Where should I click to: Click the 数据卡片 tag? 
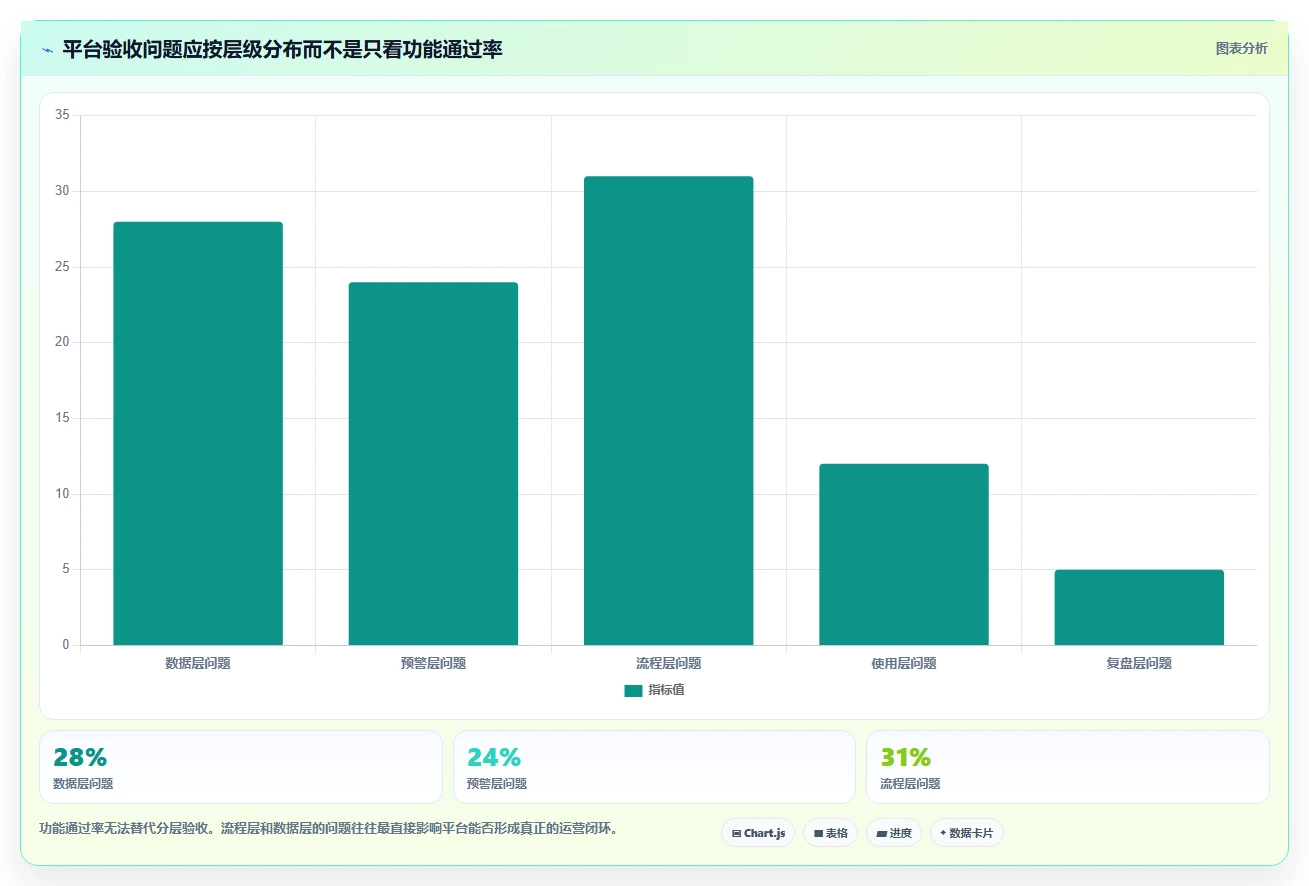click(966, 833)
